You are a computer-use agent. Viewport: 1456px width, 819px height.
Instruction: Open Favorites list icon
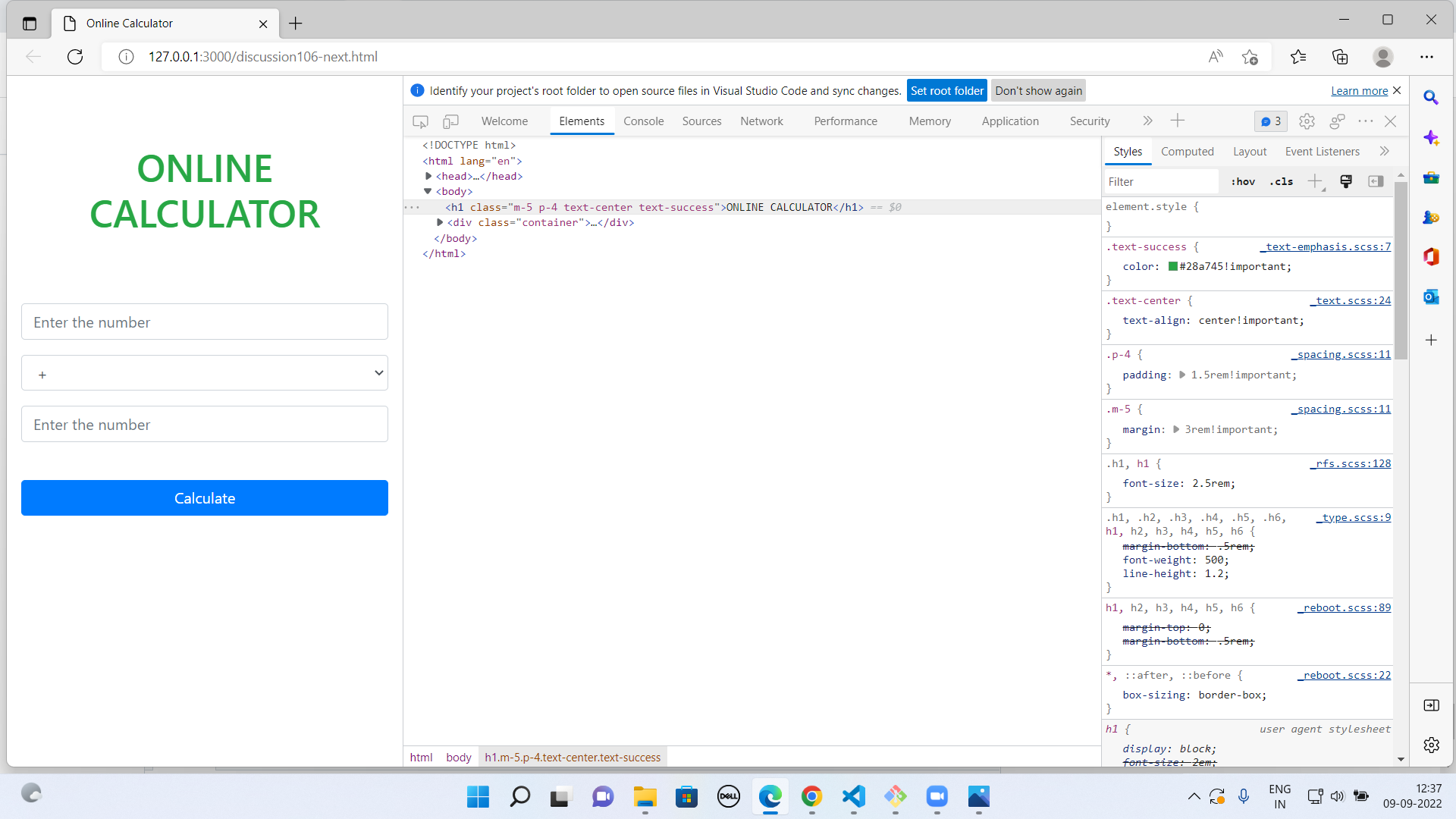[x=1298, y=57]
